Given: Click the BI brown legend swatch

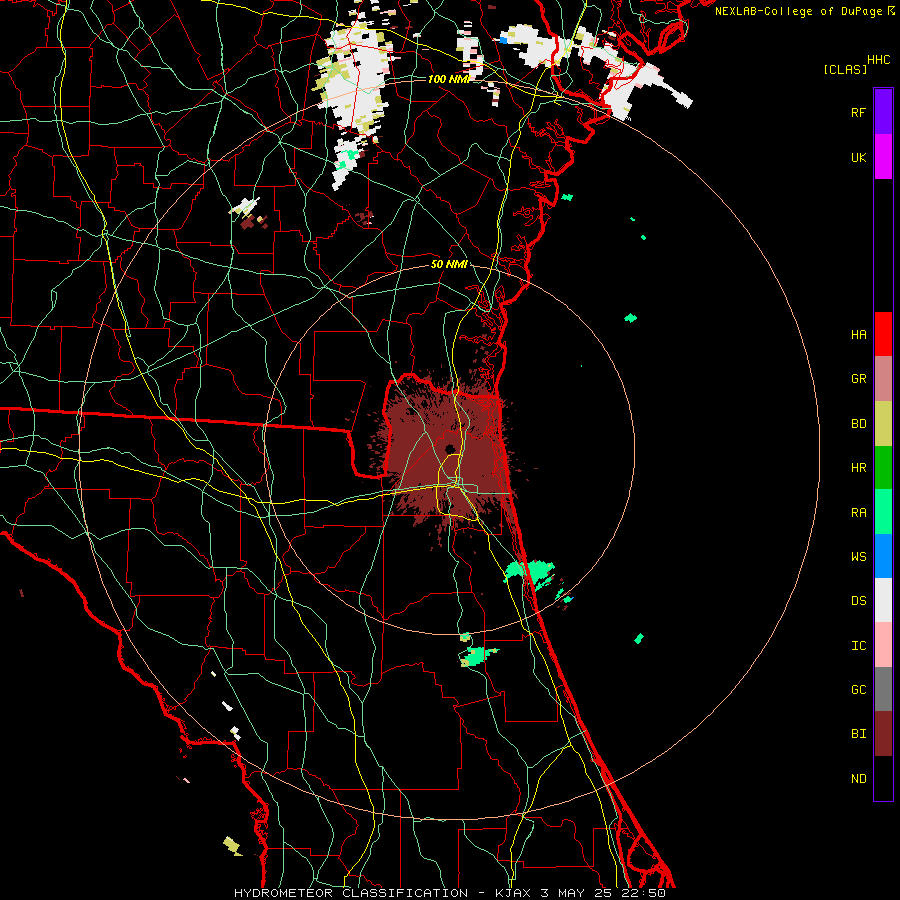Looking at the screenshot, I should [883, 734].
